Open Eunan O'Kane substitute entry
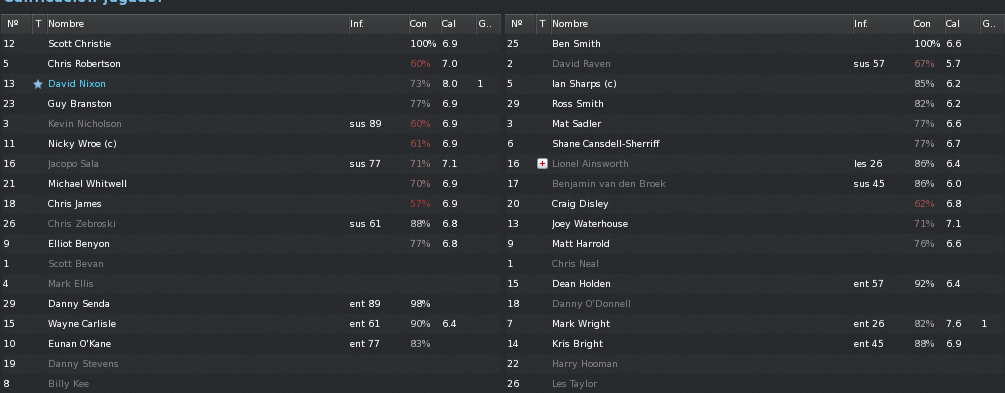The image size is (1005, 393). [x=79, y=344]
